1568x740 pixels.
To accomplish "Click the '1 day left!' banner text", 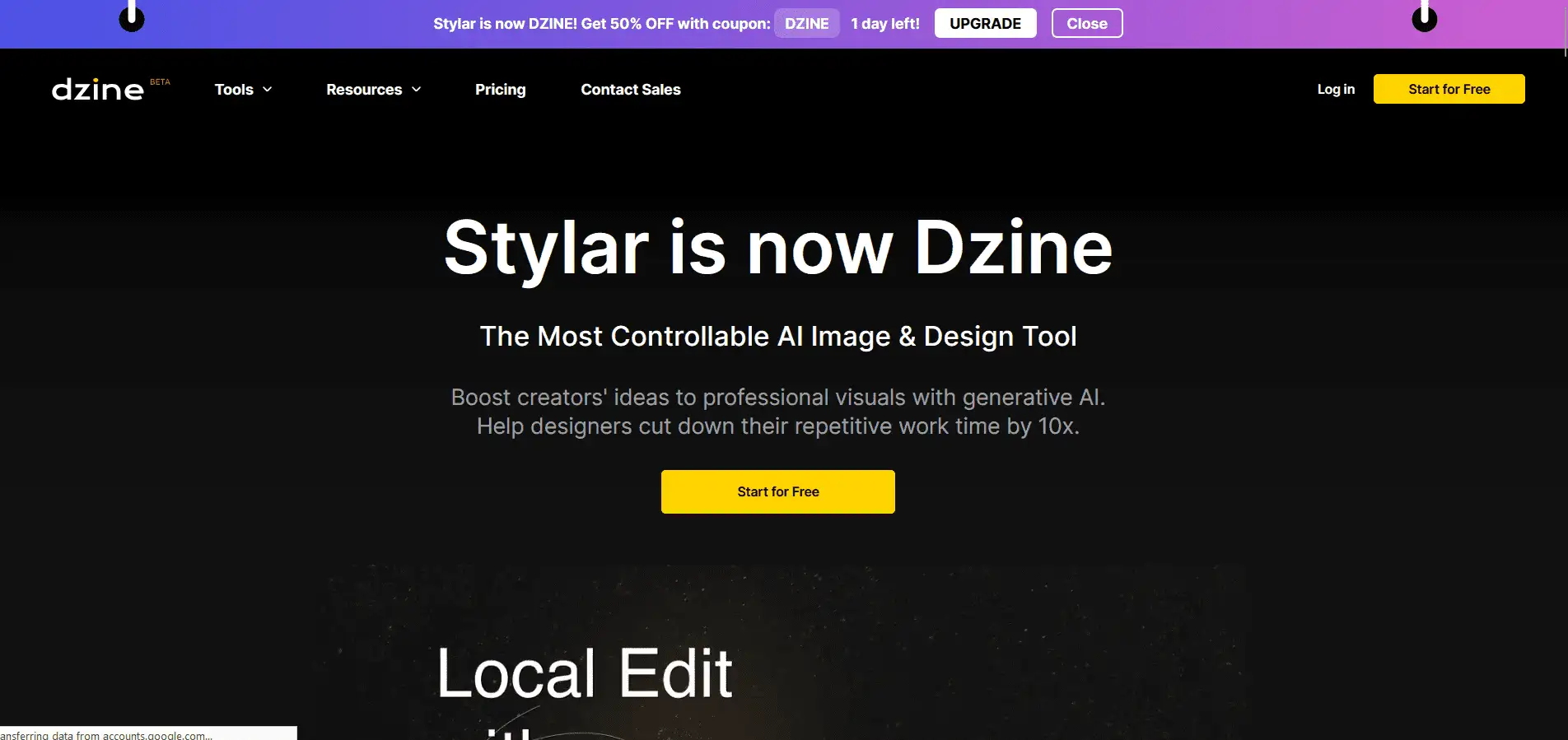I will tap(885, 23).
